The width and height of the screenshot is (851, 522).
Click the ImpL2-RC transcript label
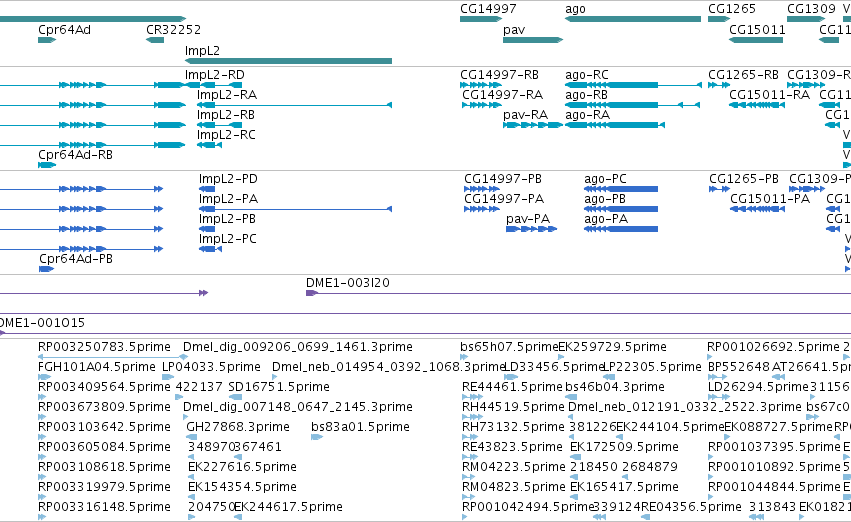[x=226, y=135]
